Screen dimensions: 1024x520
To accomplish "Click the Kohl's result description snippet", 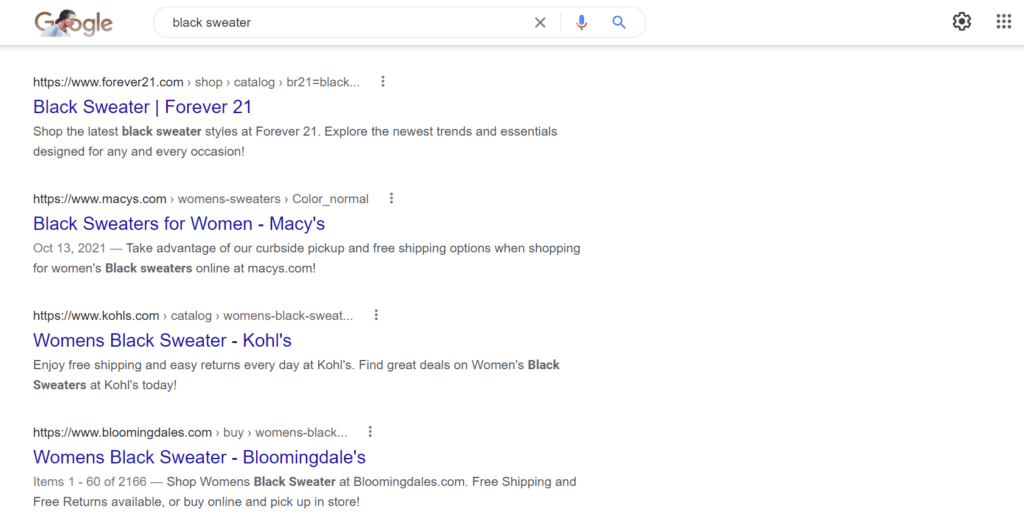I will pyautogui.click(x=296, y=374).
